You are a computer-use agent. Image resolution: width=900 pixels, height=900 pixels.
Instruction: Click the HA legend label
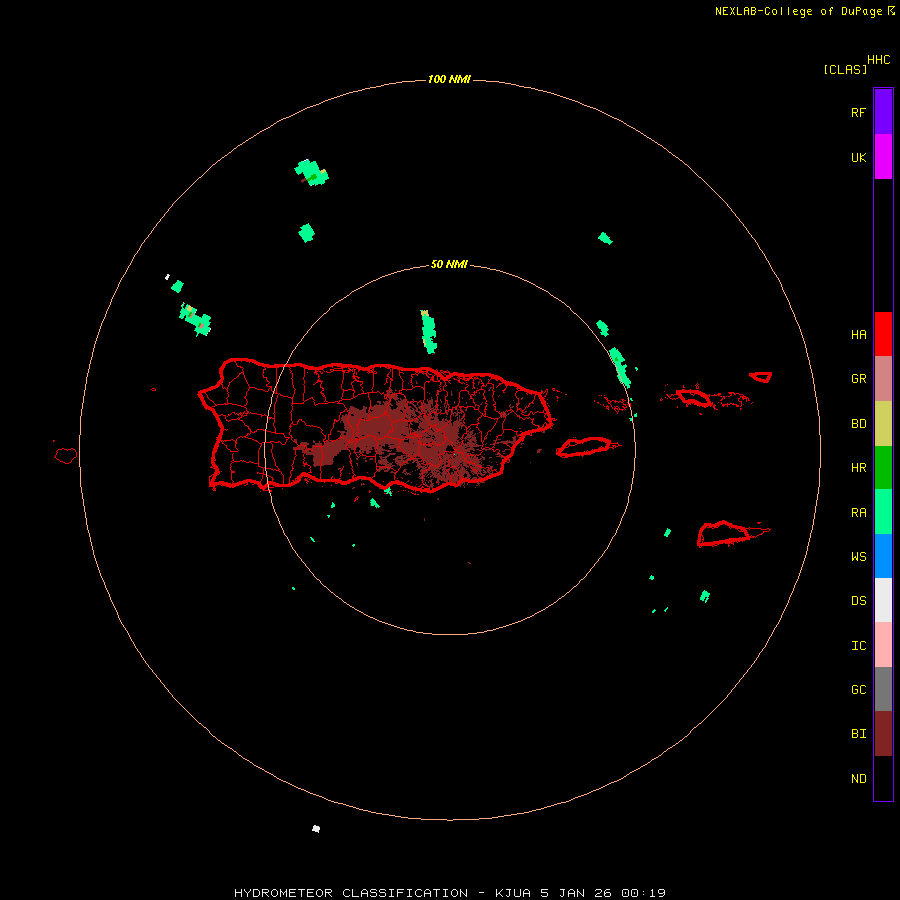click(x=858, y=334)
